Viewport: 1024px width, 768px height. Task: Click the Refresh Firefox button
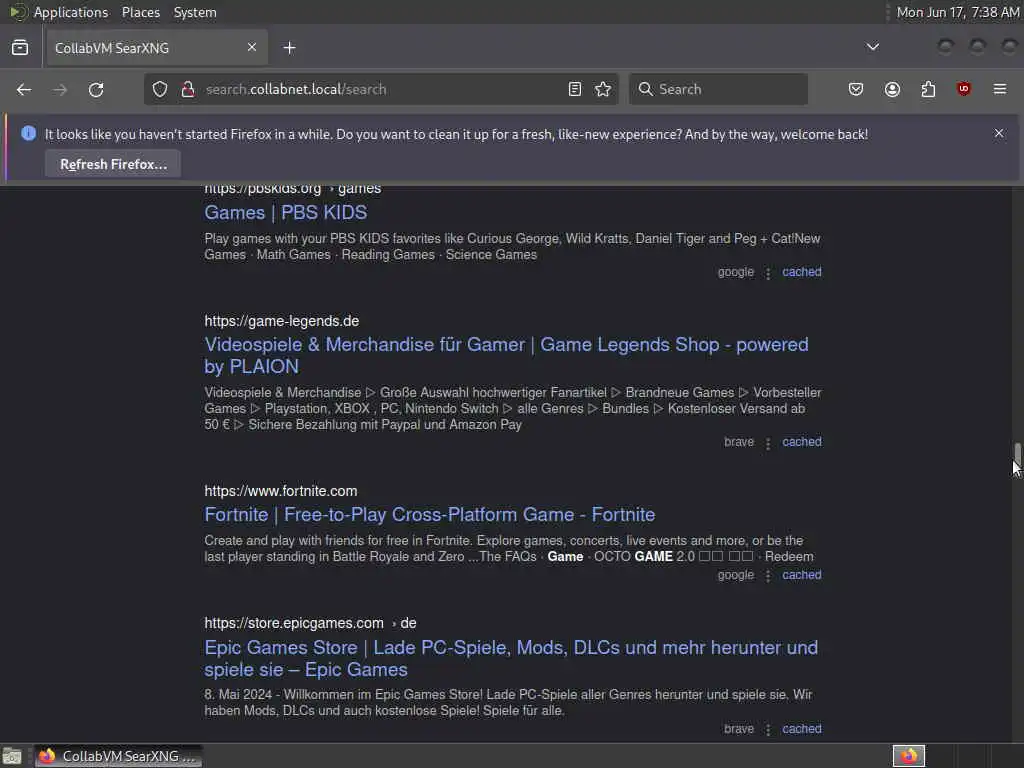tap(113, 165)
